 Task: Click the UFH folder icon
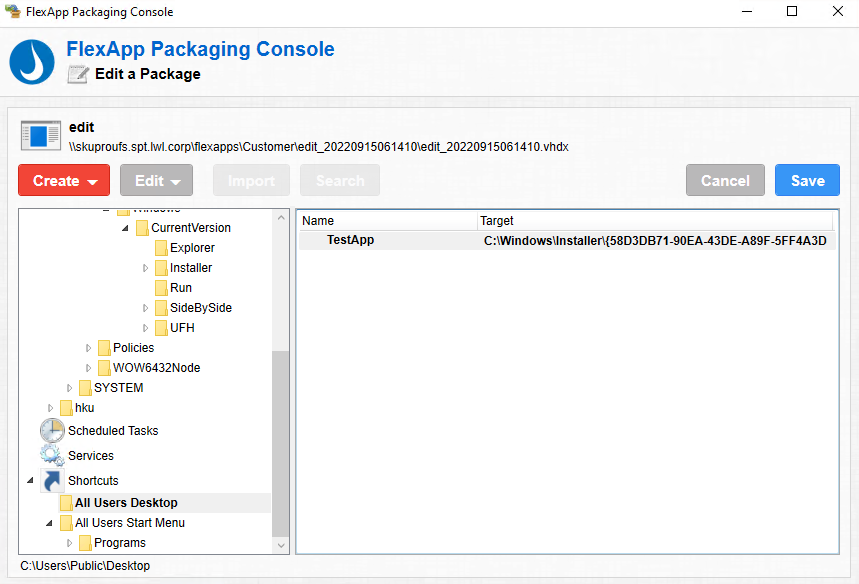point(161,328)
